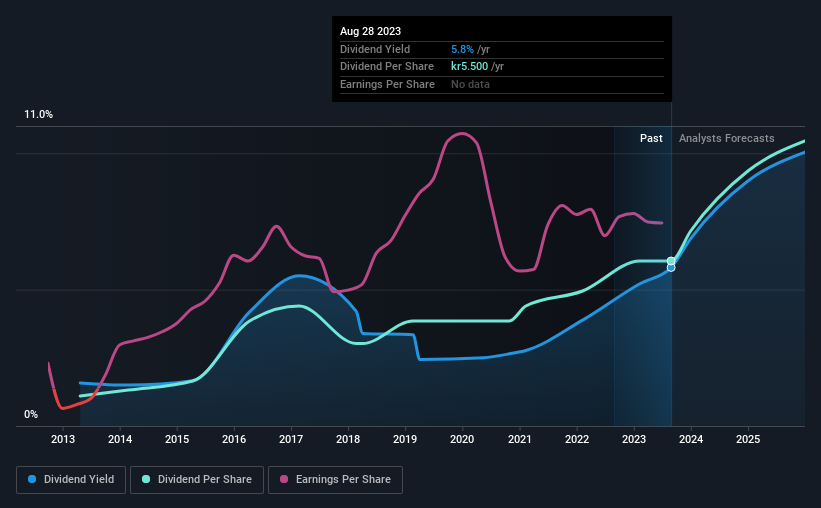Toggle the Dividend Per Share legend button
Screen dimensions: 821x508
(197, 480)
